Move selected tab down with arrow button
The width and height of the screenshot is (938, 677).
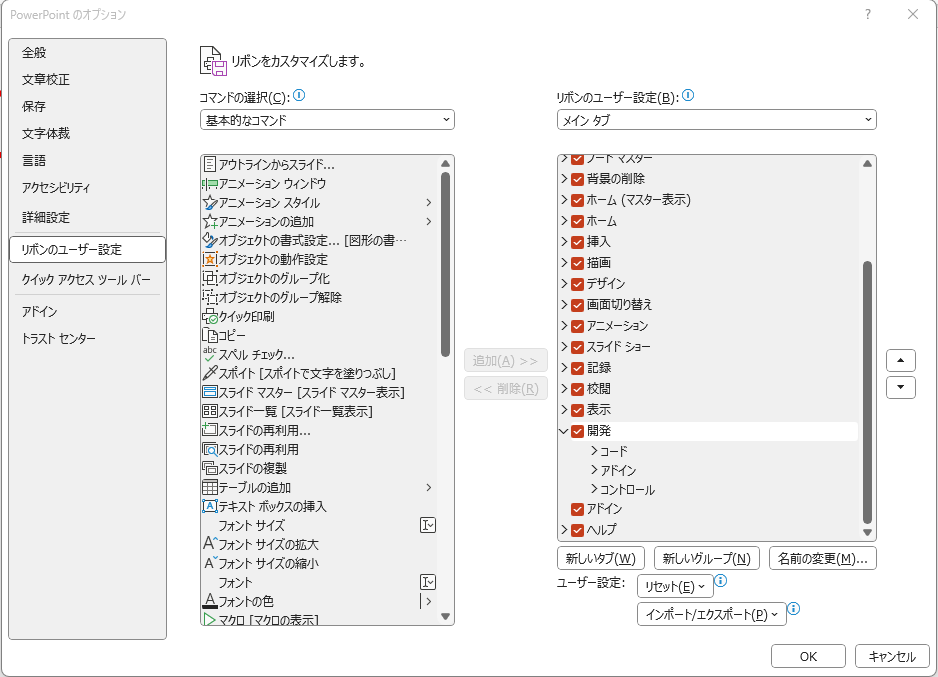coord(900,388)
